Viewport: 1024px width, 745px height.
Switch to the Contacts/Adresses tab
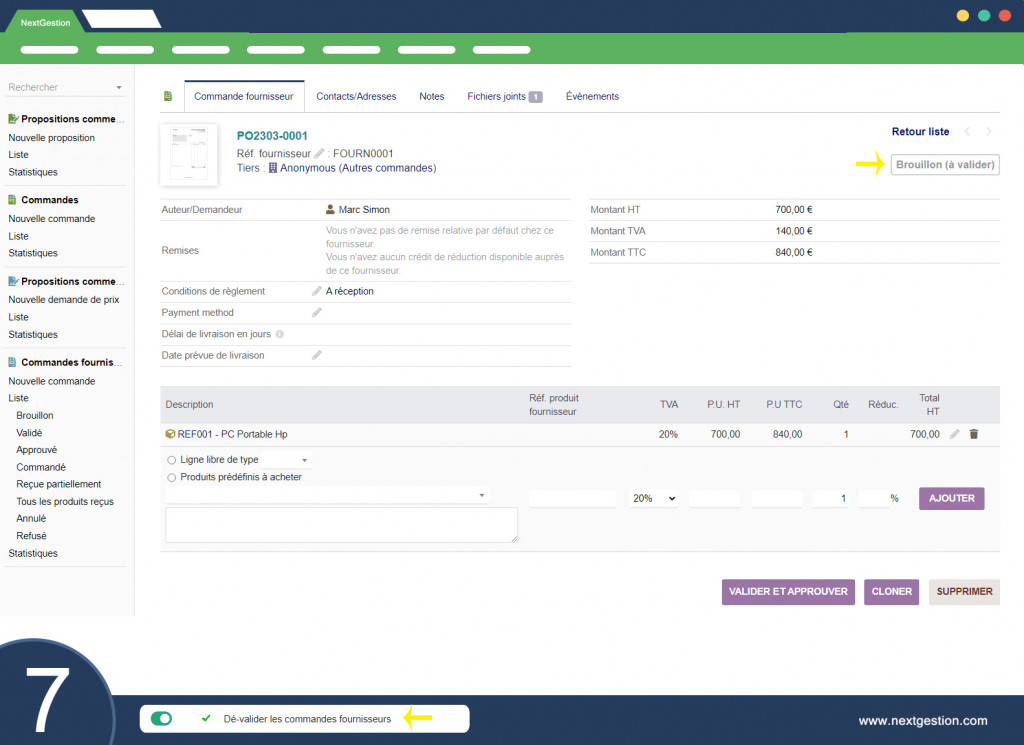[x=356, y=96]
